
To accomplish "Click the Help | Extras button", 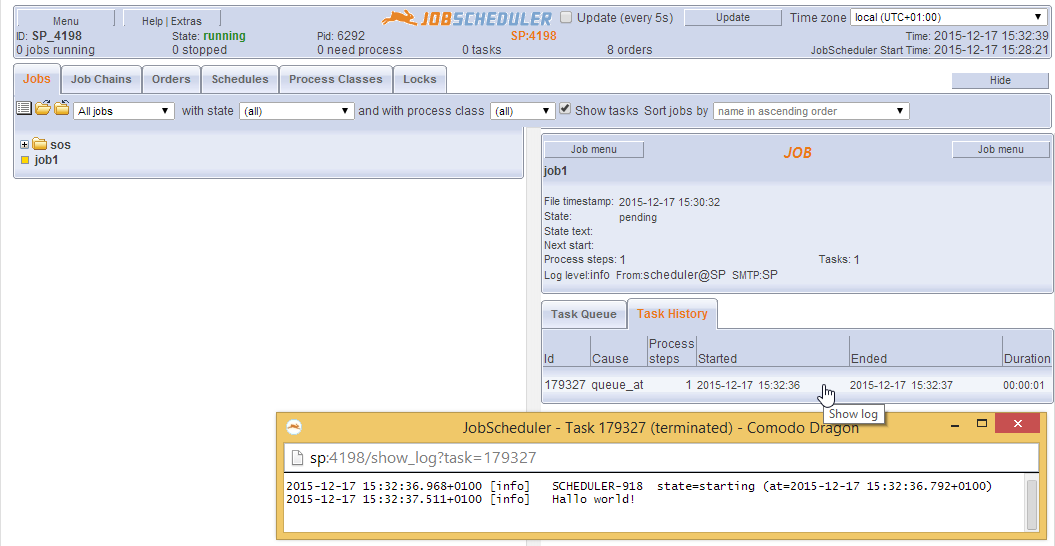I will coord(172,20).
